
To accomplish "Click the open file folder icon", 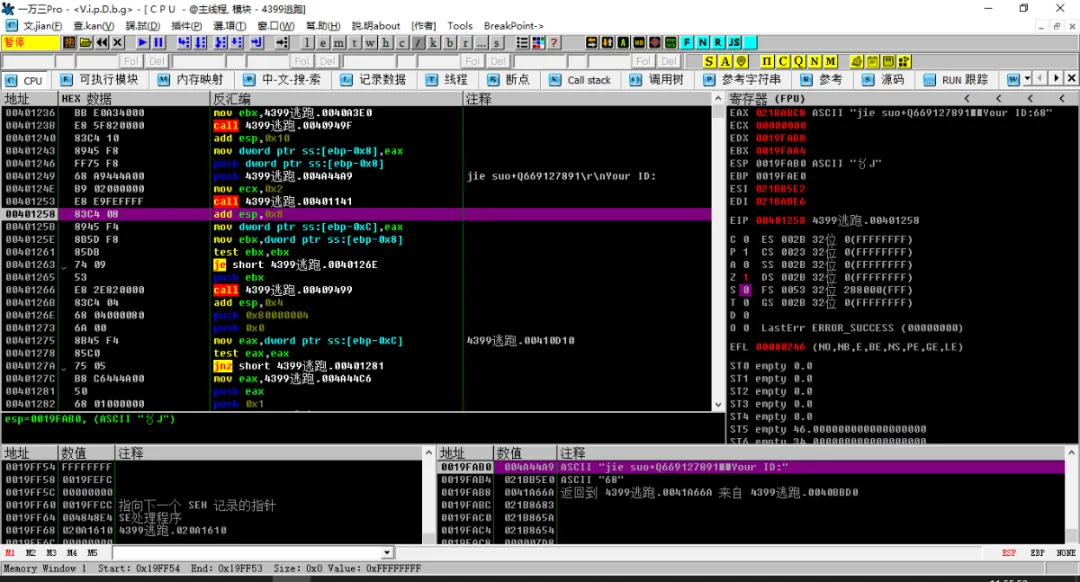I will pyautogui.click(x=85, y=43).
